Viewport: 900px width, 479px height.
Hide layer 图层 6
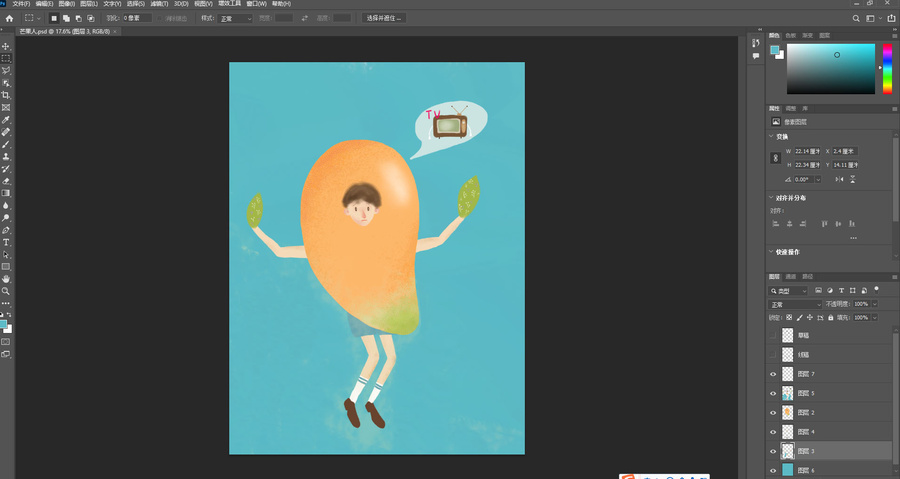773,470
